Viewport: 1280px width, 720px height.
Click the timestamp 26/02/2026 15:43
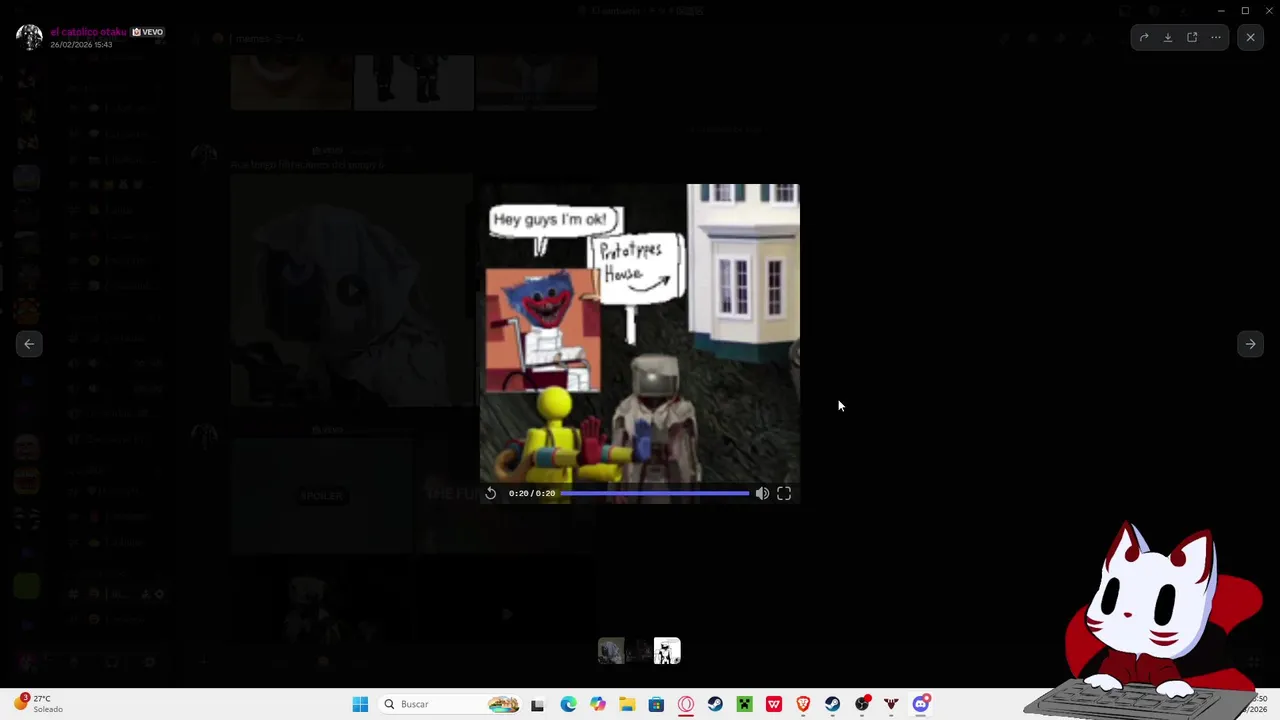pos(81,45)
